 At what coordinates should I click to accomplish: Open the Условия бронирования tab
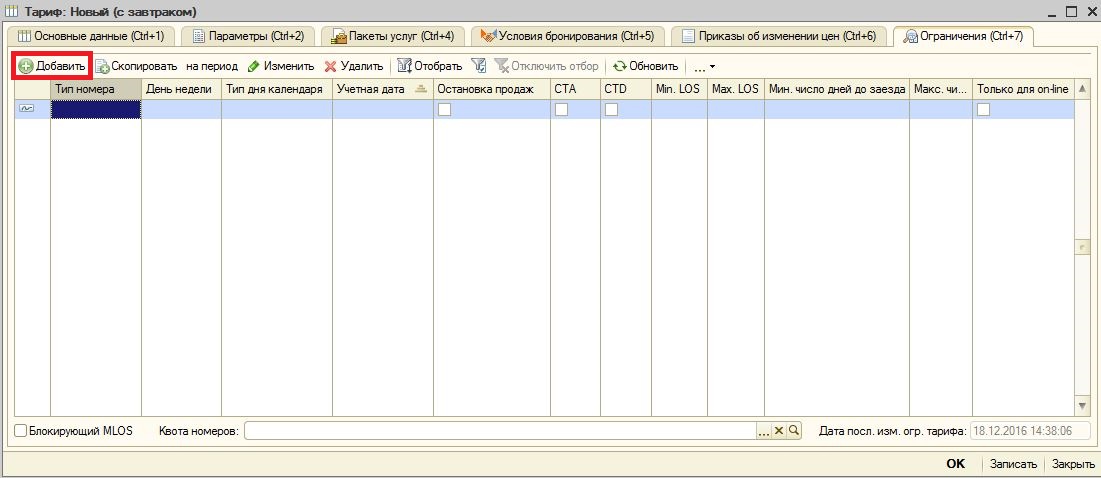click(568, 36)
